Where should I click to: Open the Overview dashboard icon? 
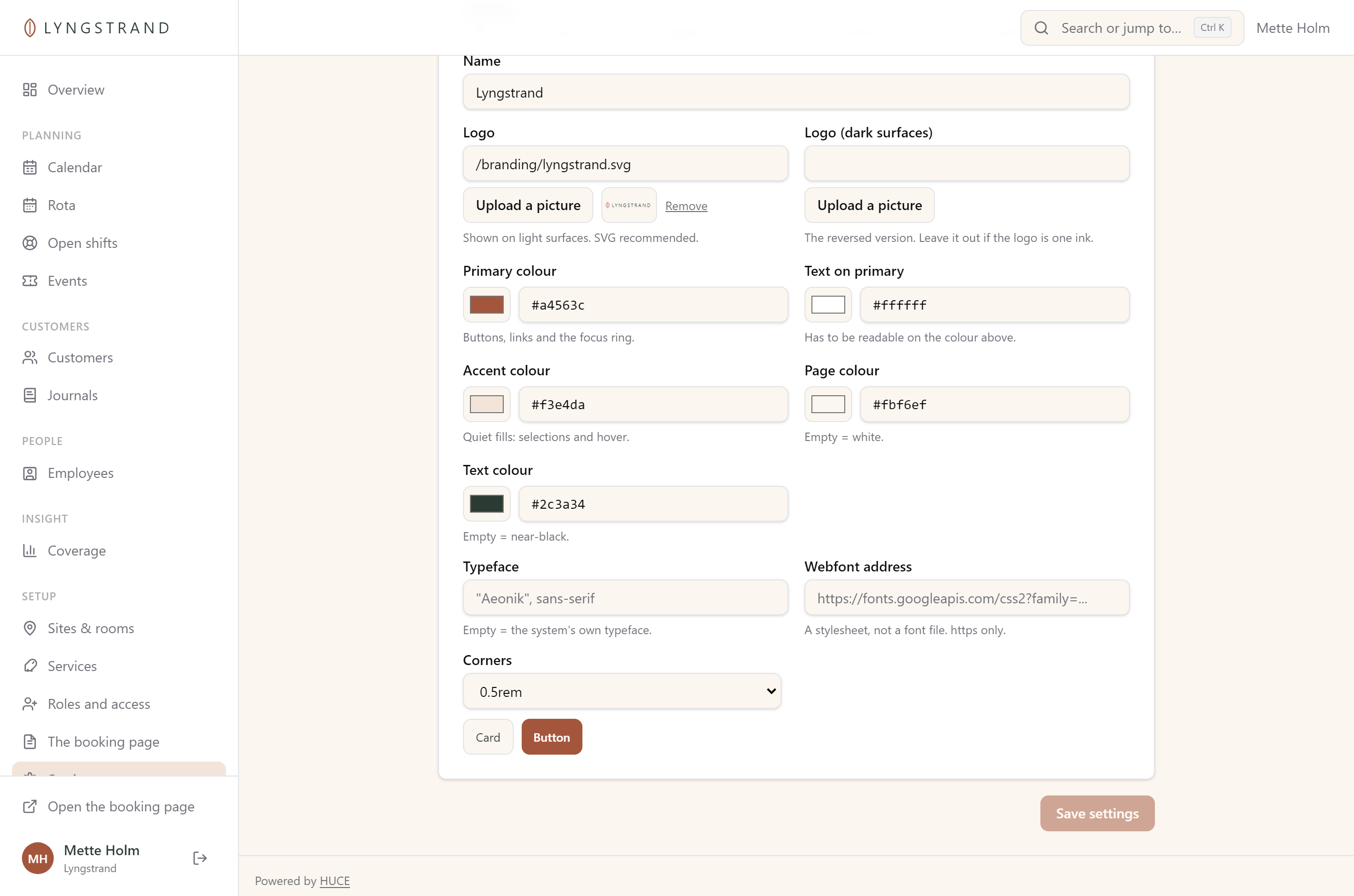pyautogui.click(x=30, y=90)
